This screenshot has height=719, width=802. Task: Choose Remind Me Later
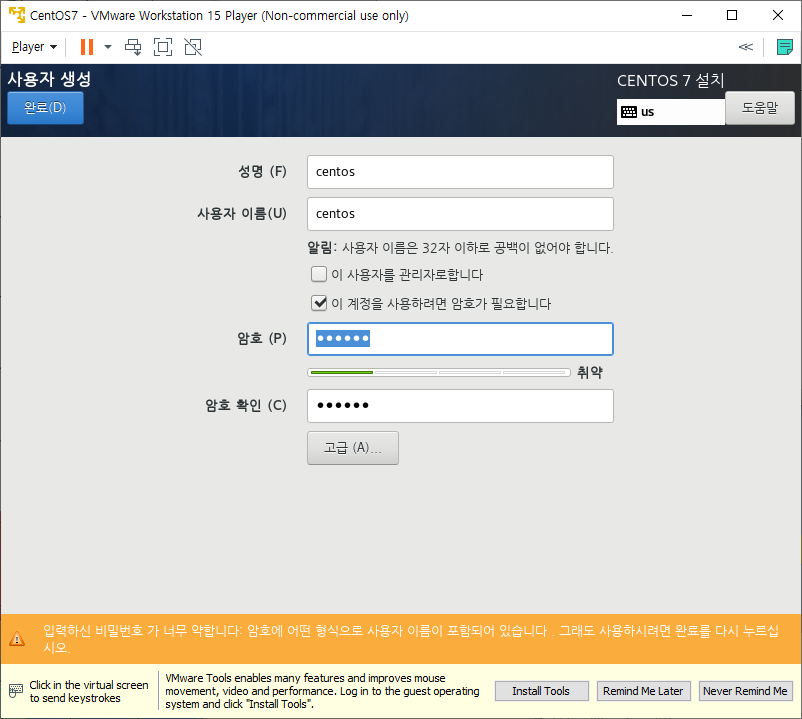[643, 691]
